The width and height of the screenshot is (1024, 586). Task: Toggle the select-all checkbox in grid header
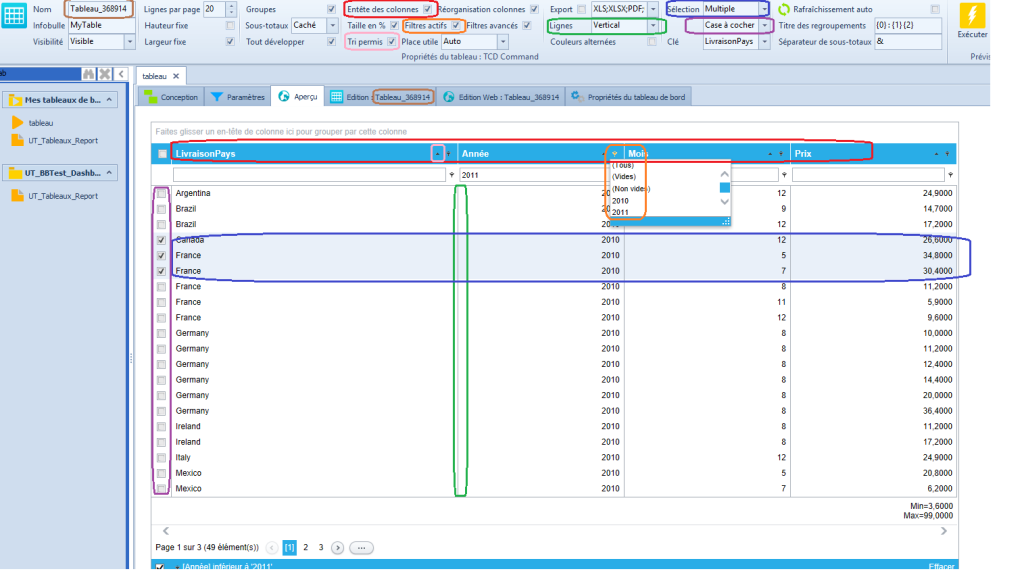pyautogui.click(x=162, y=154)
